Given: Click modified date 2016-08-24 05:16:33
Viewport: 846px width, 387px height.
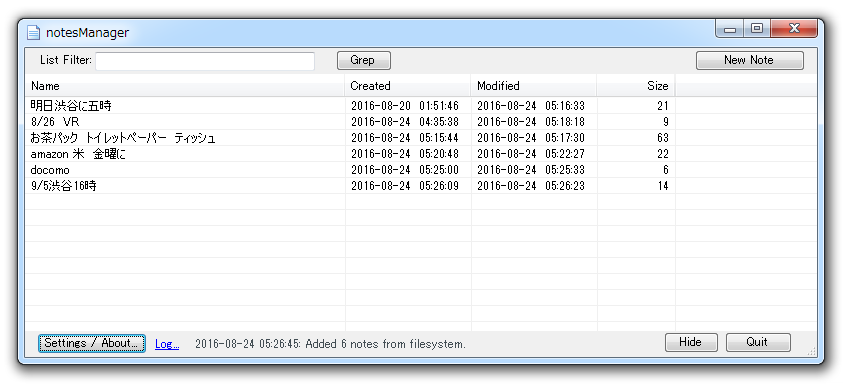Looking at the screenshot, I should [x=531, y=106].
